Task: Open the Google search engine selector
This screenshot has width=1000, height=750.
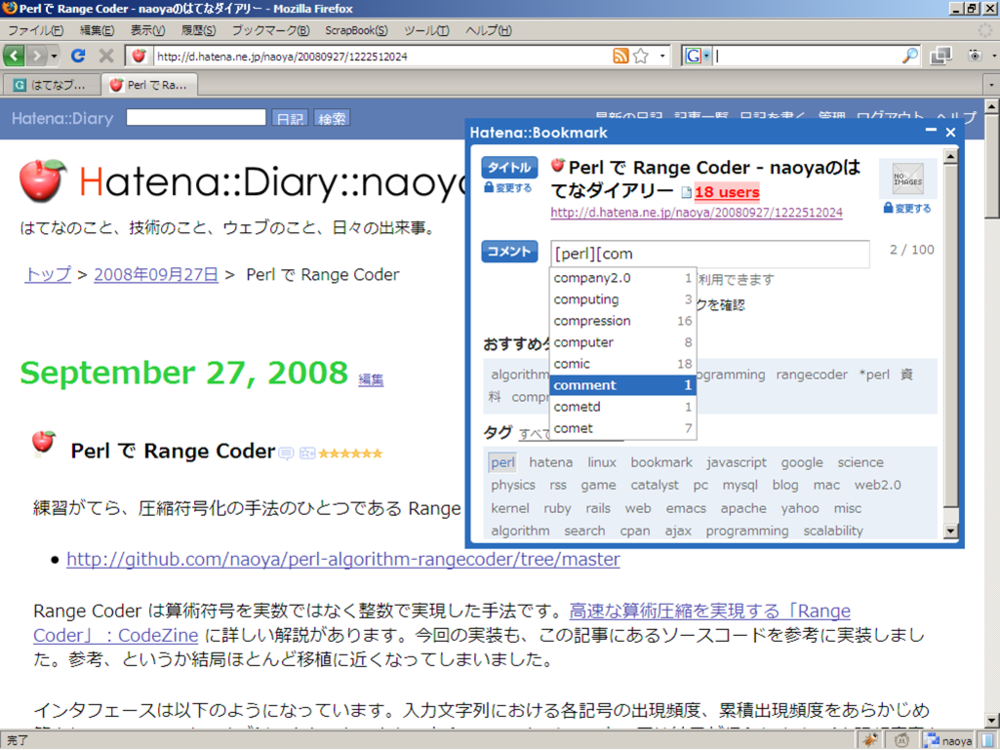Action: pos(696,56)
